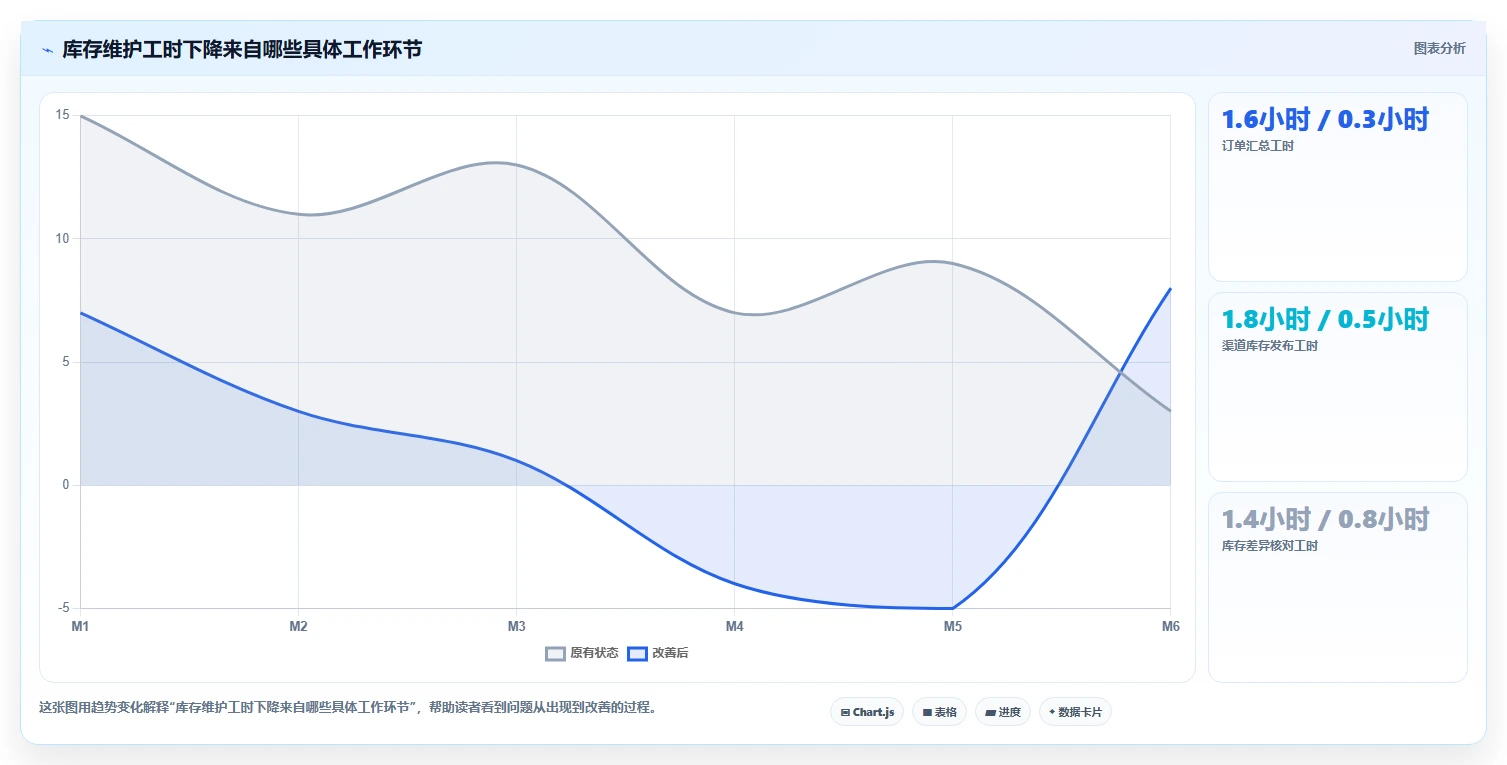Viewport: 1507px width, 765px height.
Task: Select the Chart.js tag button
Action: click(x=867, y=712)
